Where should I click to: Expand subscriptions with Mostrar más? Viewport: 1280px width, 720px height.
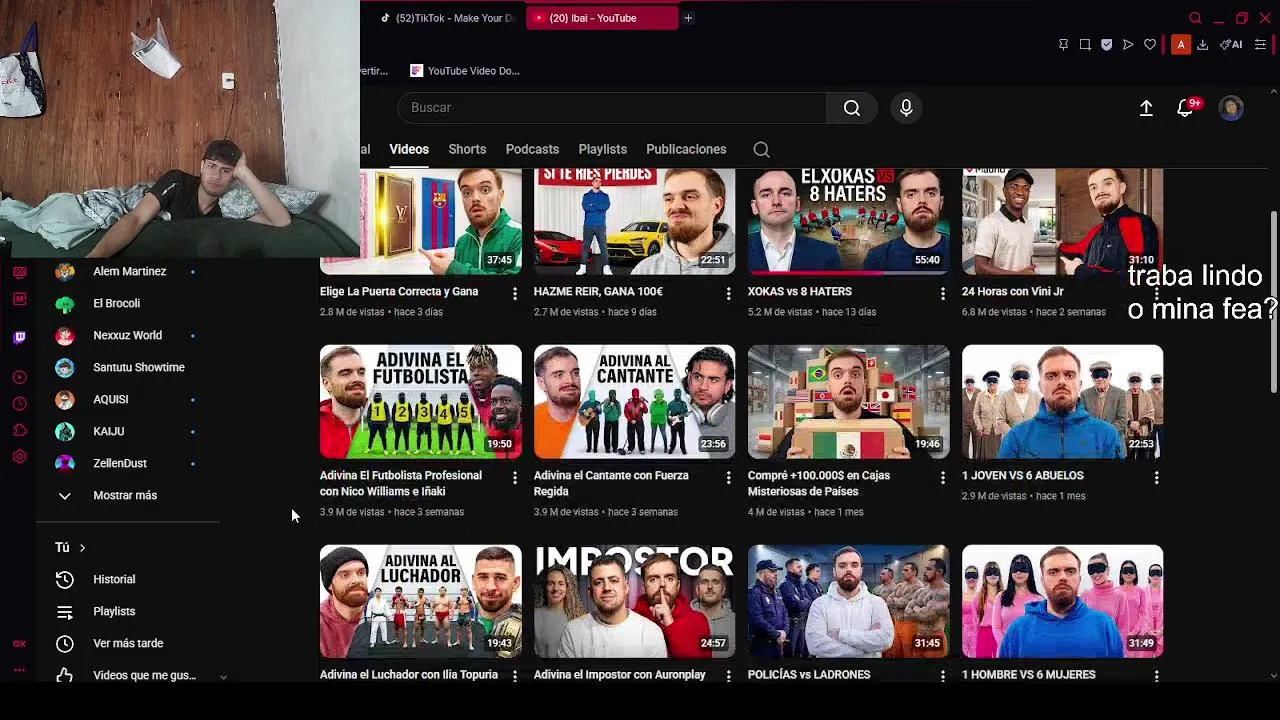[x=127, y=495]
